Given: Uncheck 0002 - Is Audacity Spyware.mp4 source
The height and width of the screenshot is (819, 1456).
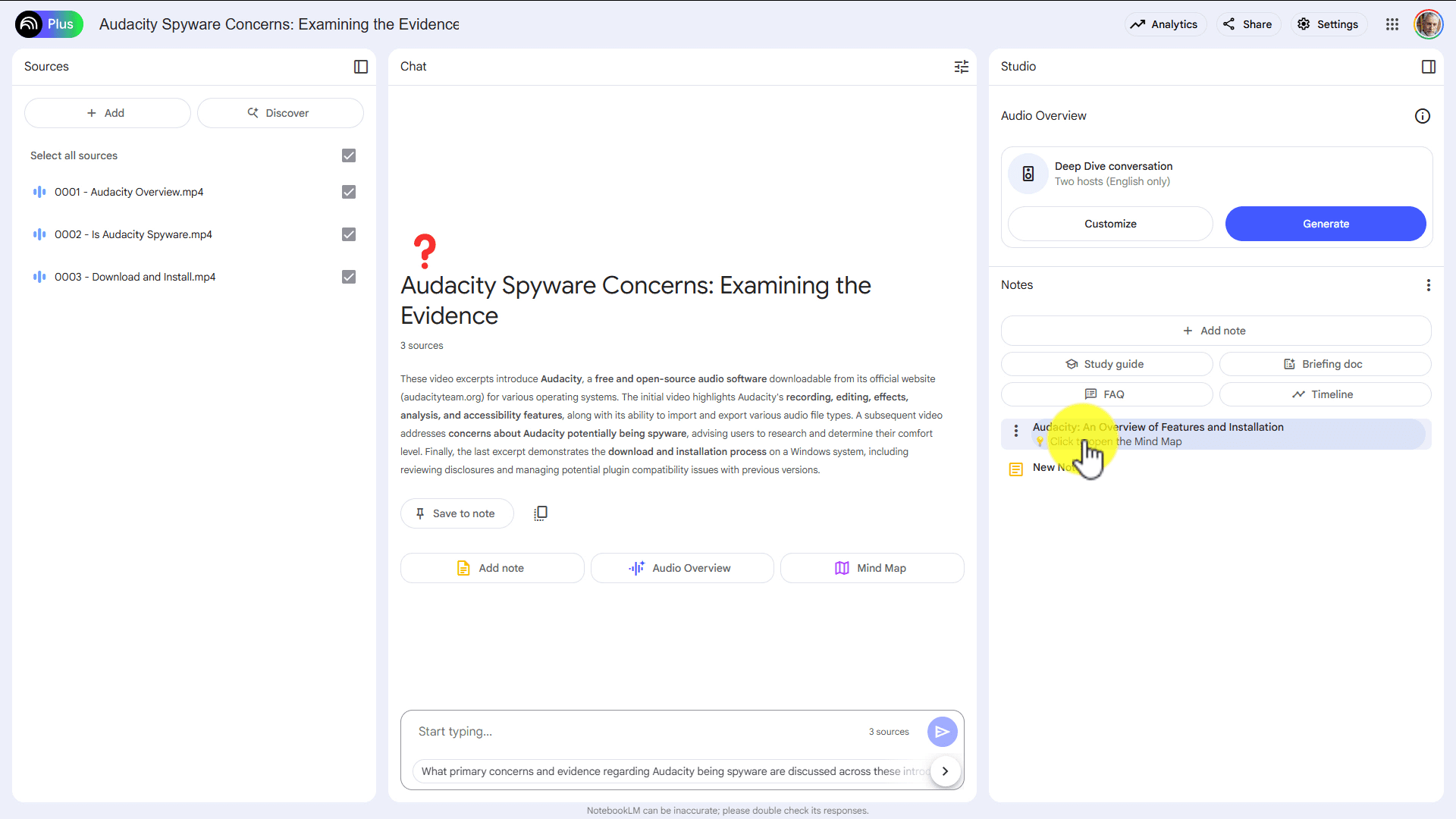Looking at the screenshot, I should (349, 234).
